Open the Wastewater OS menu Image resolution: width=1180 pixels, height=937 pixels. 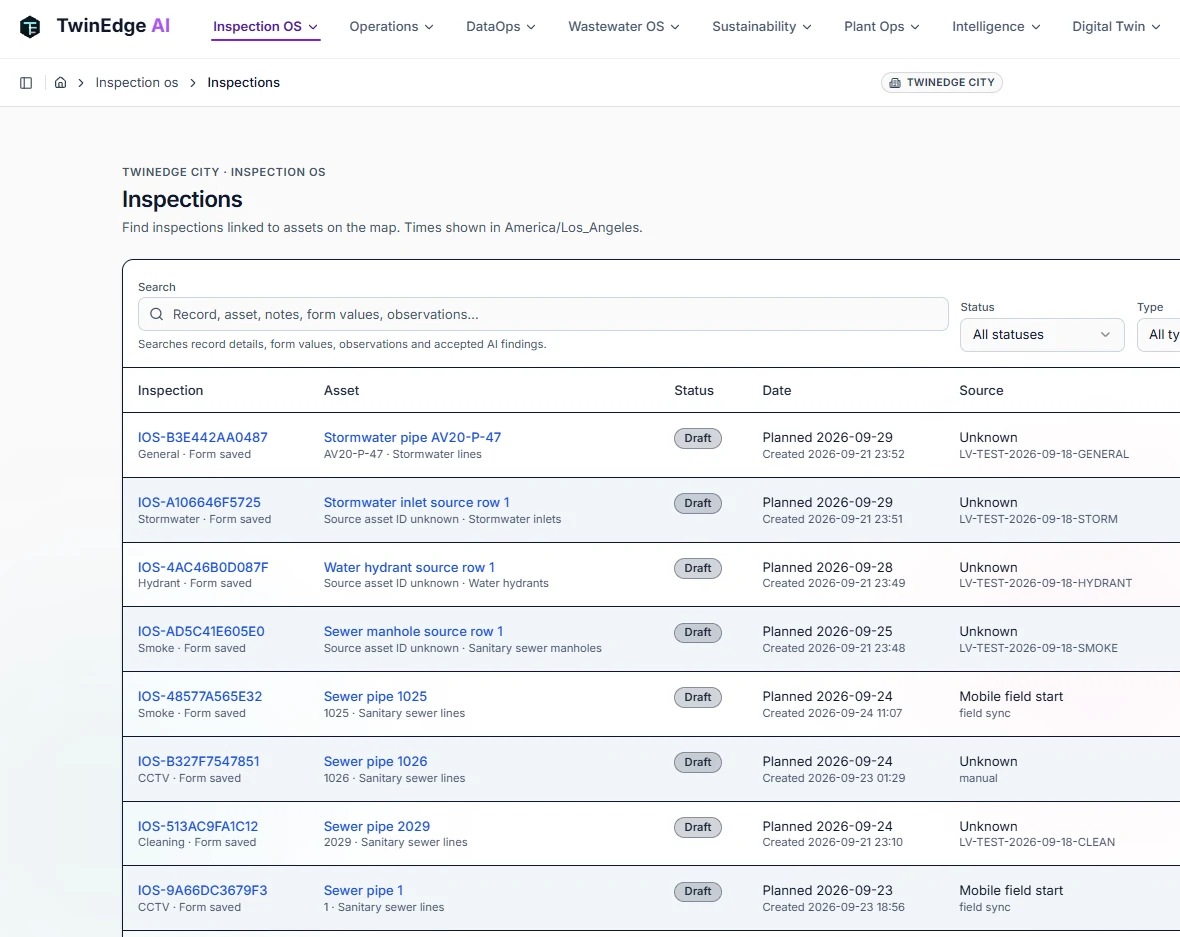click(x=624, y=26)
